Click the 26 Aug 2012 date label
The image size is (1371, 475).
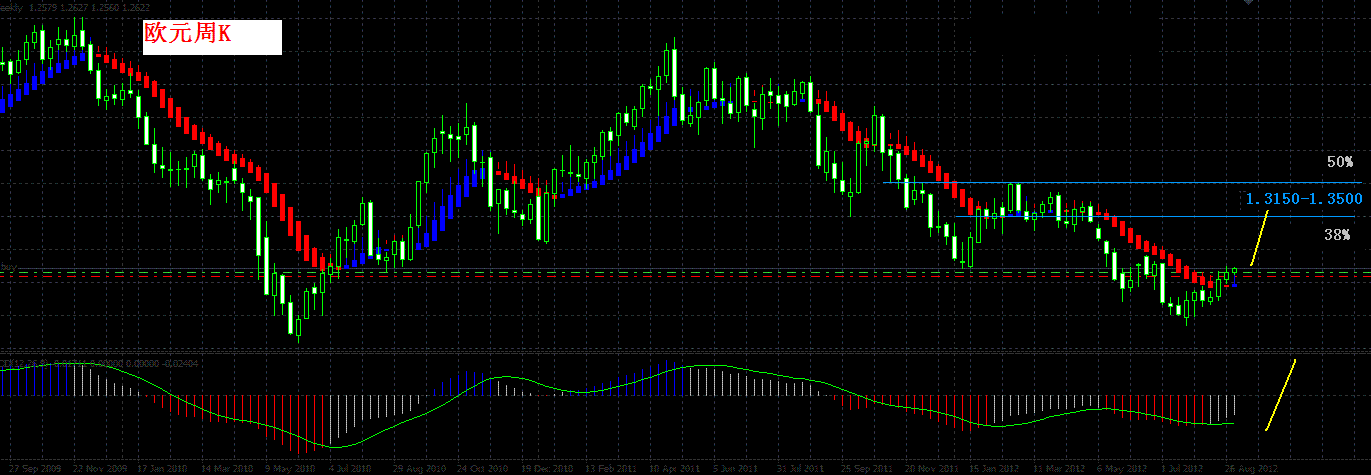pos(1251,468)
